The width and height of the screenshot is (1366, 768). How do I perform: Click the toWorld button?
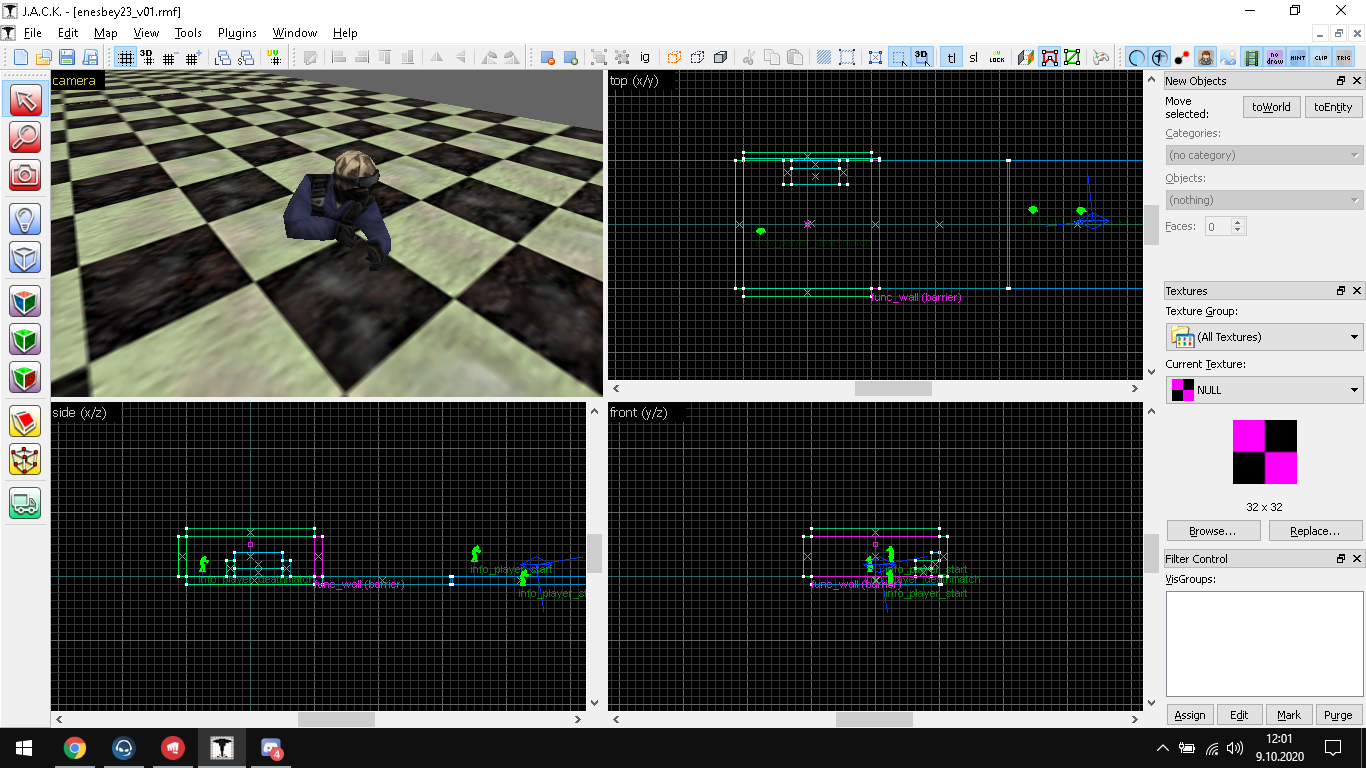[1271, 107]
